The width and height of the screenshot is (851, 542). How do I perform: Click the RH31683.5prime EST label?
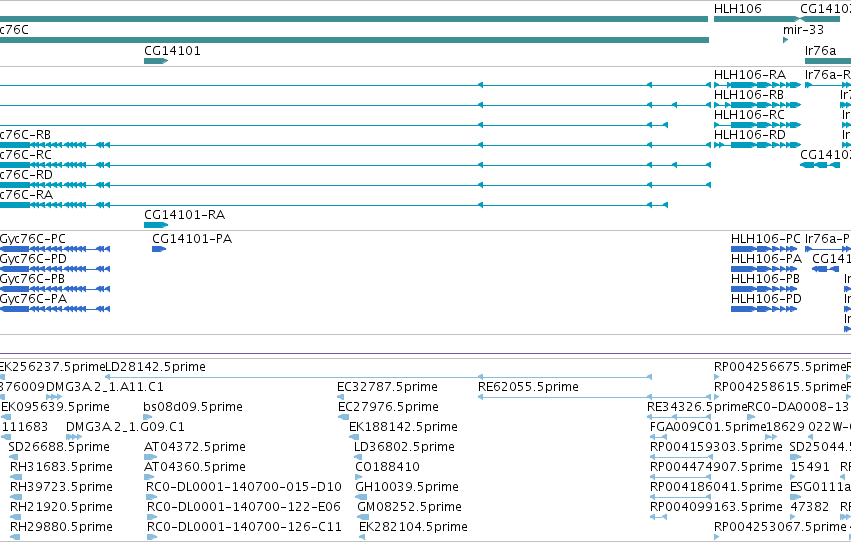point(61,467)
